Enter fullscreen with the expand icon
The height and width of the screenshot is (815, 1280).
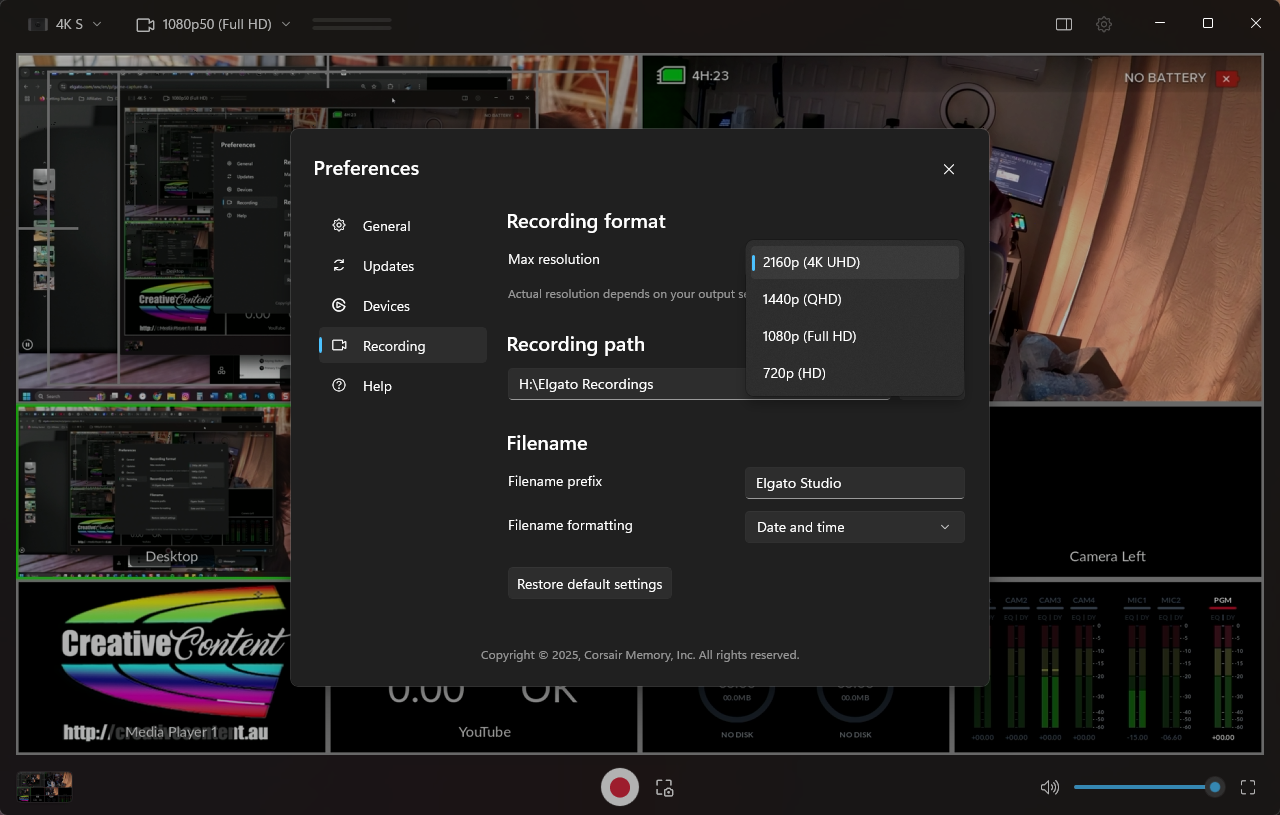pos(1248,787)
